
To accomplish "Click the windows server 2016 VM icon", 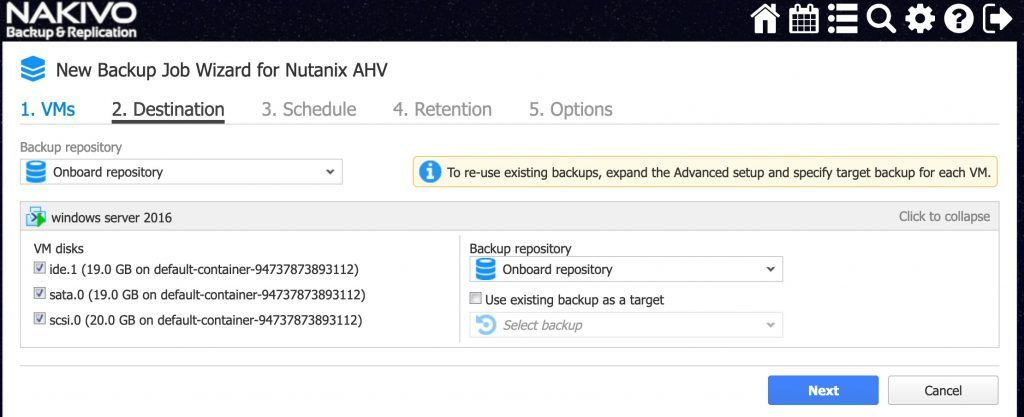I will click(x=36, y=217).
